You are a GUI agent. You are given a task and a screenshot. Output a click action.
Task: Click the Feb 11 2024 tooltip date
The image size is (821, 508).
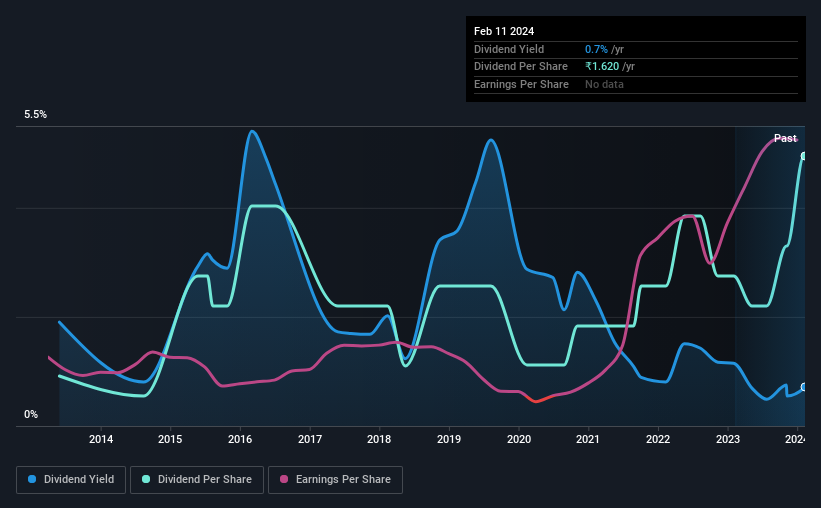pos(504,31)
